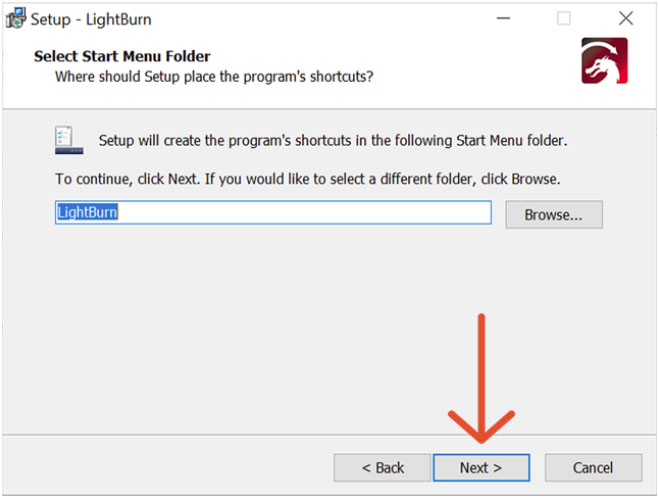
Task: Open the Browse folder dialog
Action: coord(554,215)
